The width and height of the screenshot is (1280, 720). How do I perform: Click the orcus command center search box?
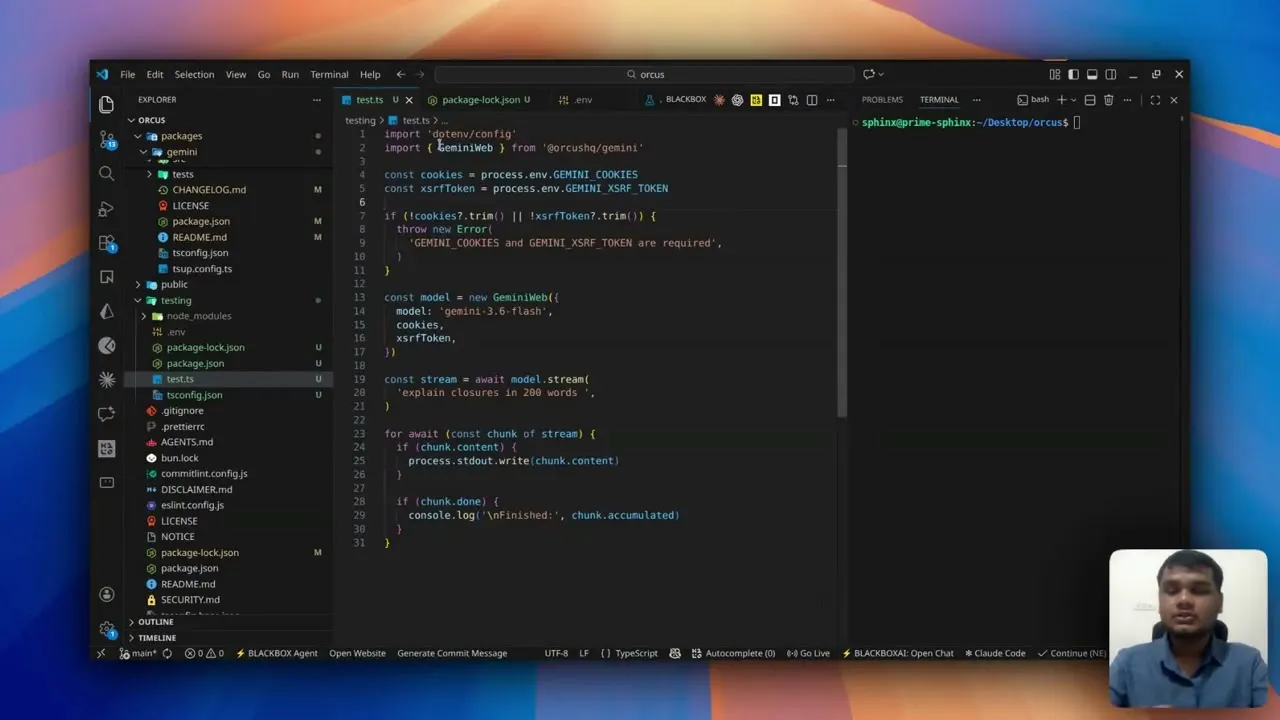[x=645, y=74]
